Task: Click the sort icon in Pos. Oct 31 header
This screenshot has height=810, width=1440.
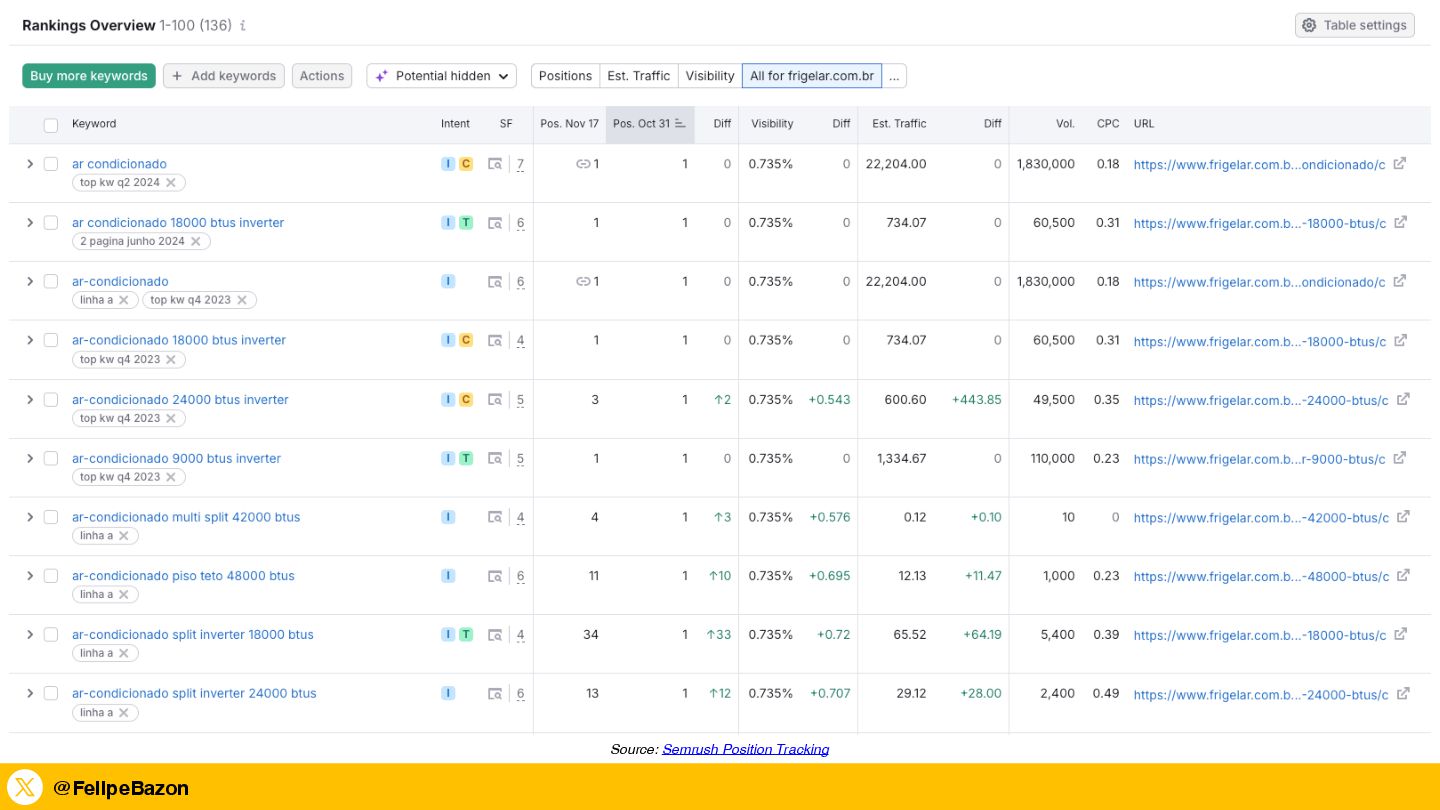Action: click(680, 124)
